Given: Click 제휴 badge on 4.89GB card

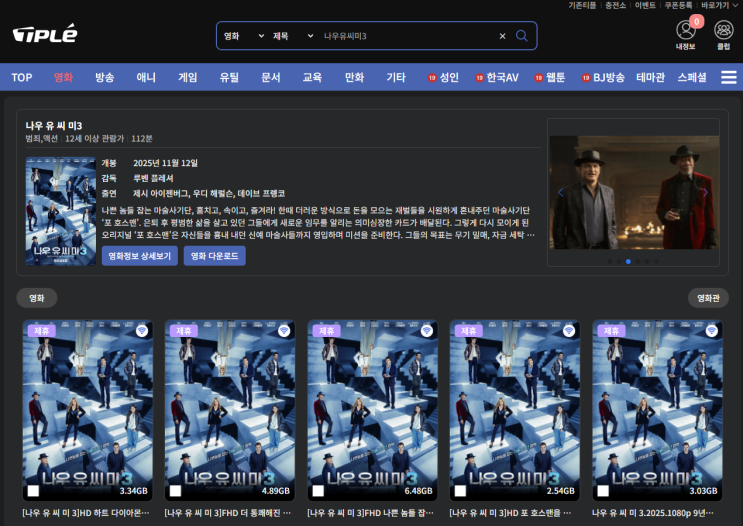Looking at the screenshot, I should 184,331.
